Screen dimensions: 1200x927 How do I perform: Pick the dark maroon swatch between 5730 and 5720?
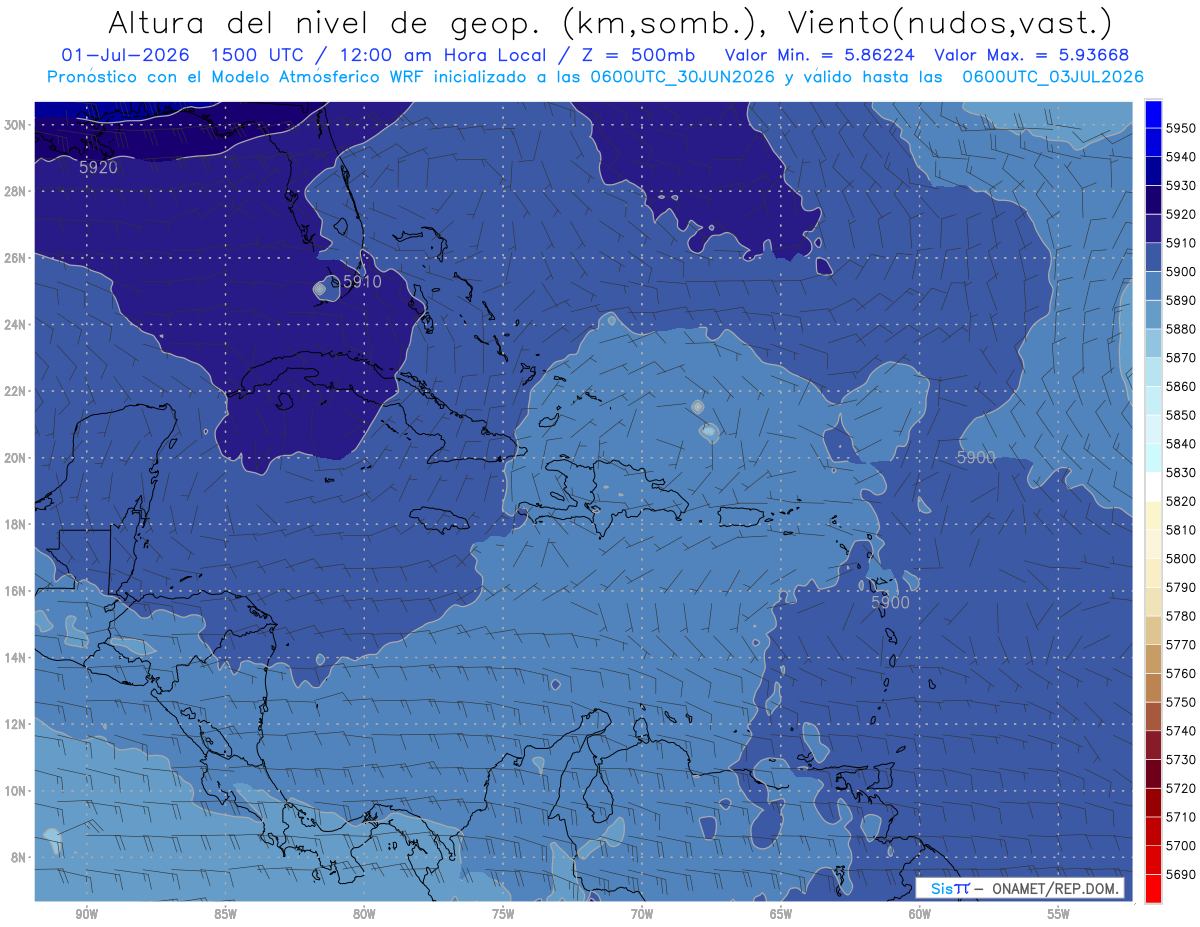(1153, 774)
